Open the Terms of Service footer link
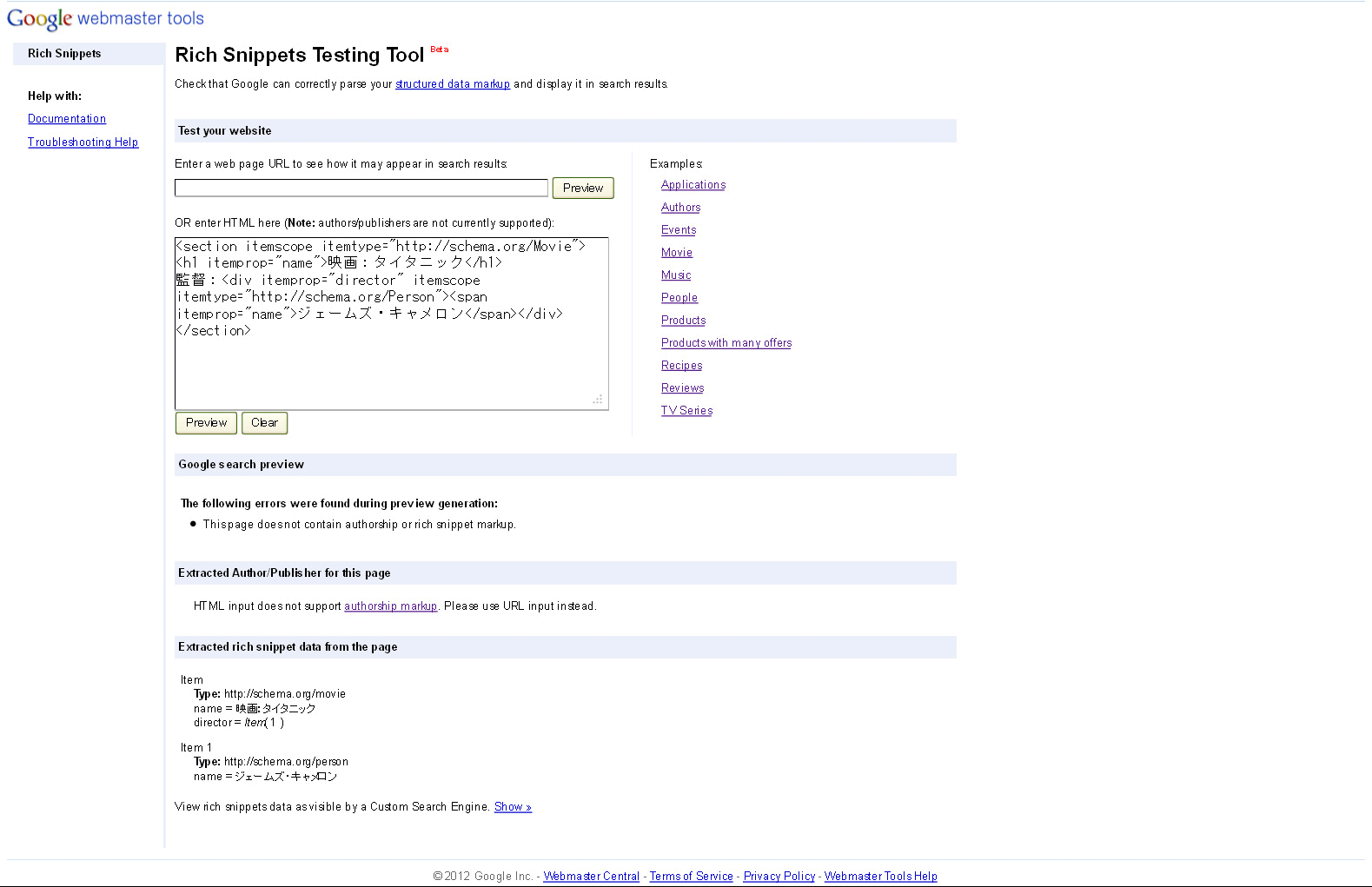Viewport: 1372px width, 887px height. [692, 877]
